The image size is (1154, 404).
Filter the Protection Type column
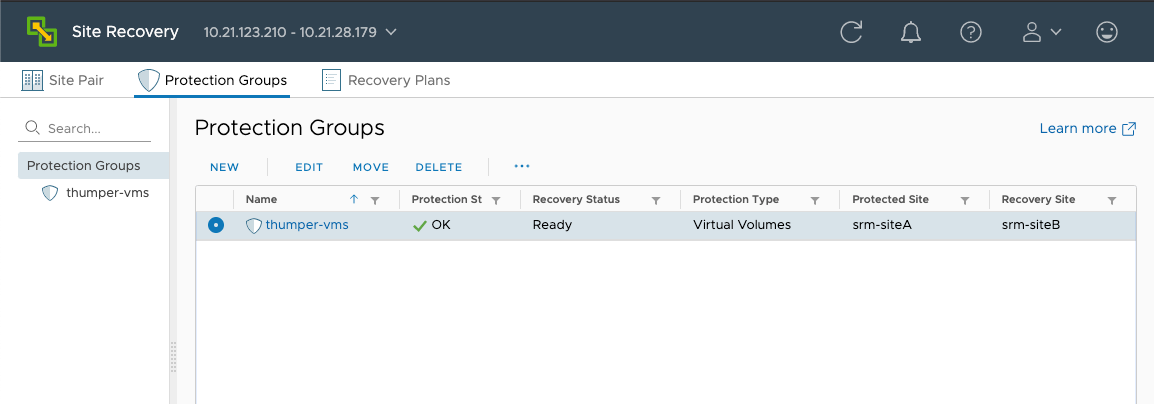coord(815,200)
